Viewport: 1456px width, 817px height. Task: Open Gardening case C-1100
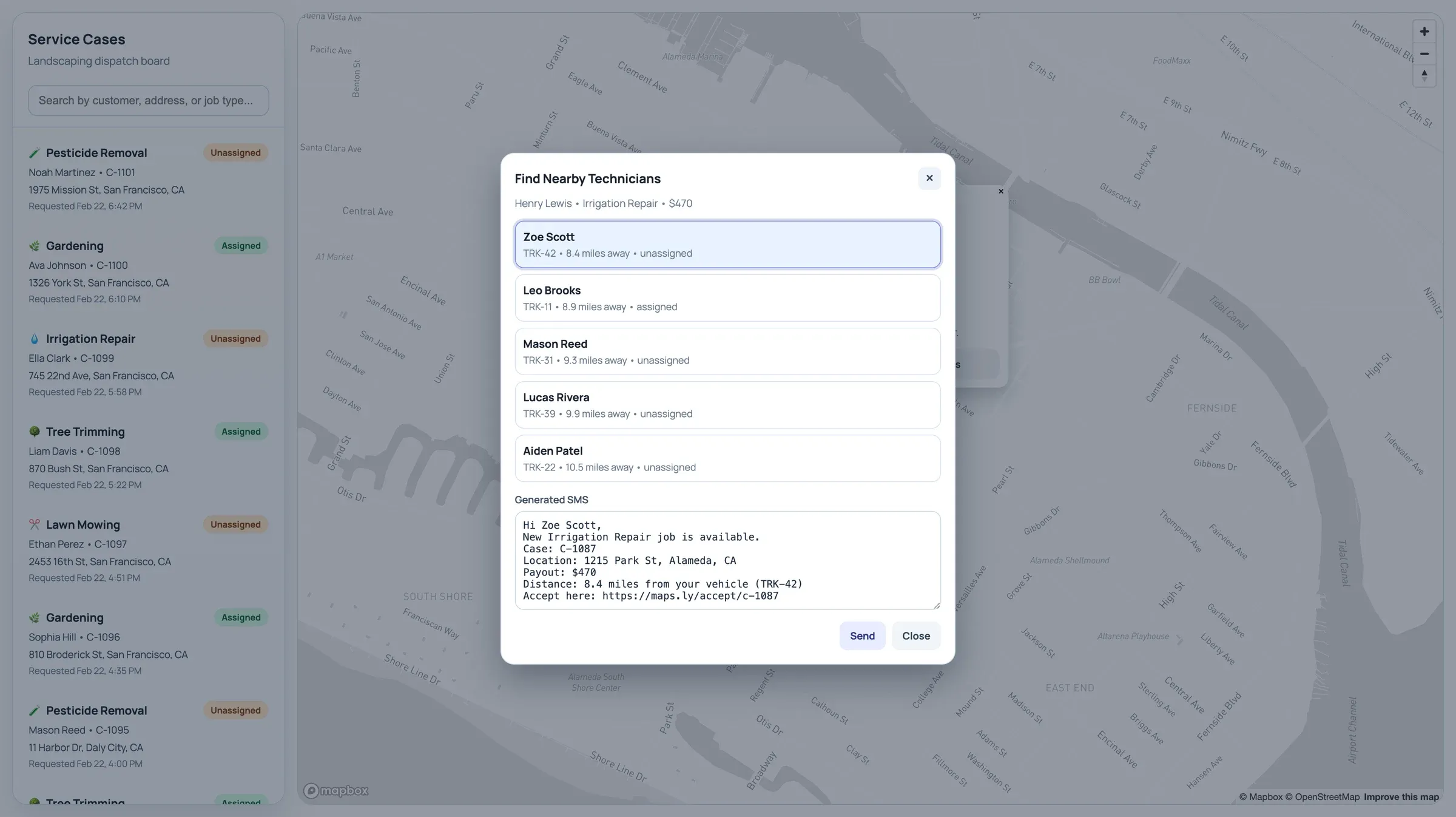click(x=148, y=272)
